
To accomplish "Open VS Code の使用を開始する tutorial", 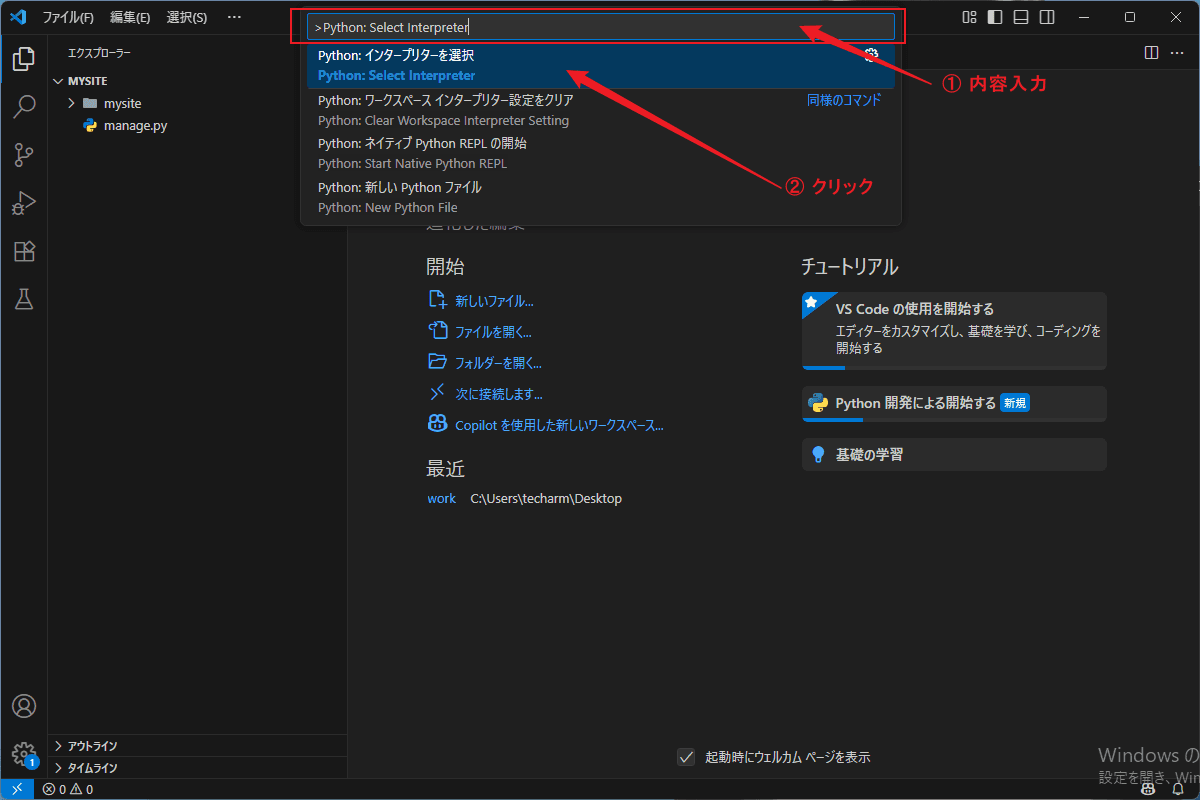I will 954,331.
